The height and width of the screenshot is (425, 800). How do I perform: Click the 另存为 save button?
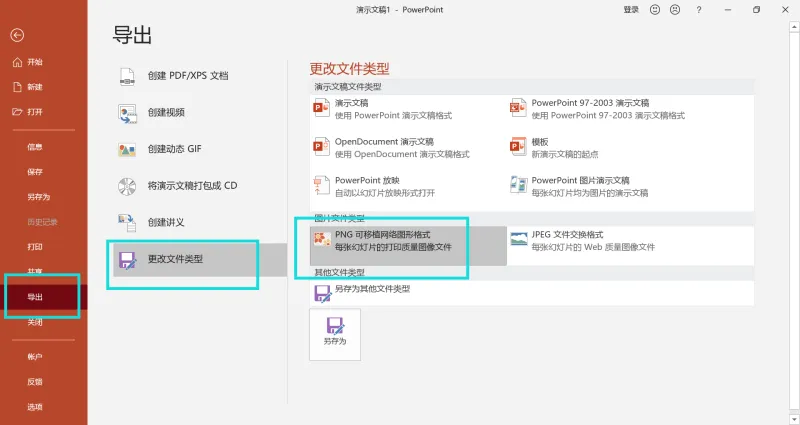(x=335, y=334)
